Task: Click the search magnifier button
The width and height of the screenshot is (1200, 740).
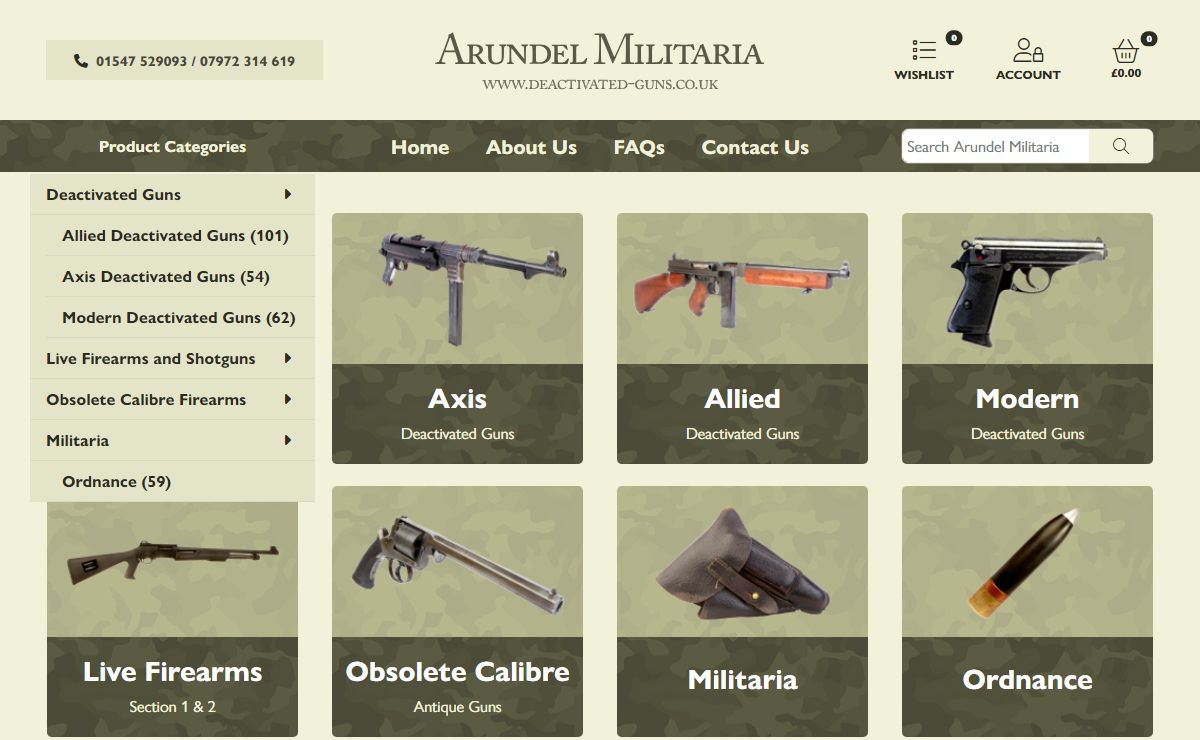Action: point(1121,146)
